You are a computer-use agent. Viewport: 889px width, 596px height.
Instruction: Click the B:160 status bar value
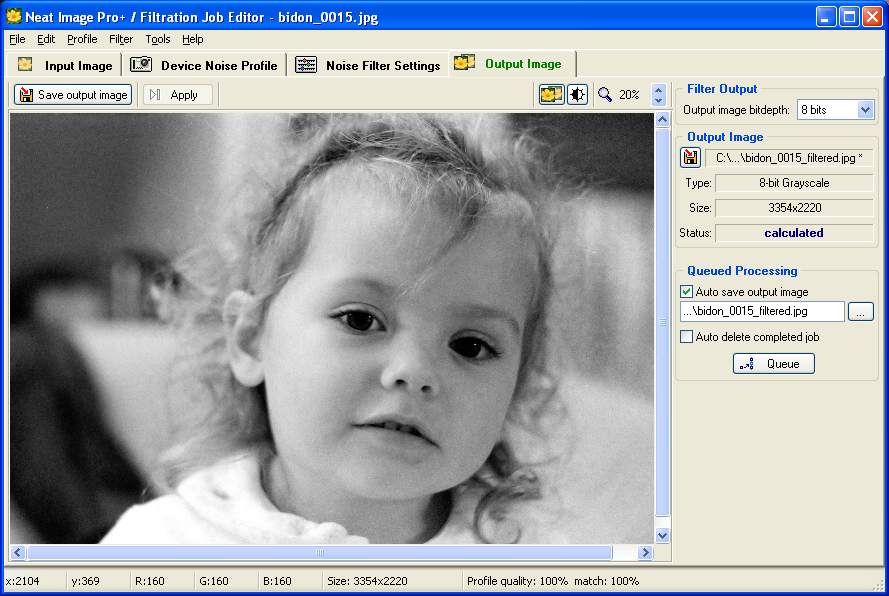277,581
